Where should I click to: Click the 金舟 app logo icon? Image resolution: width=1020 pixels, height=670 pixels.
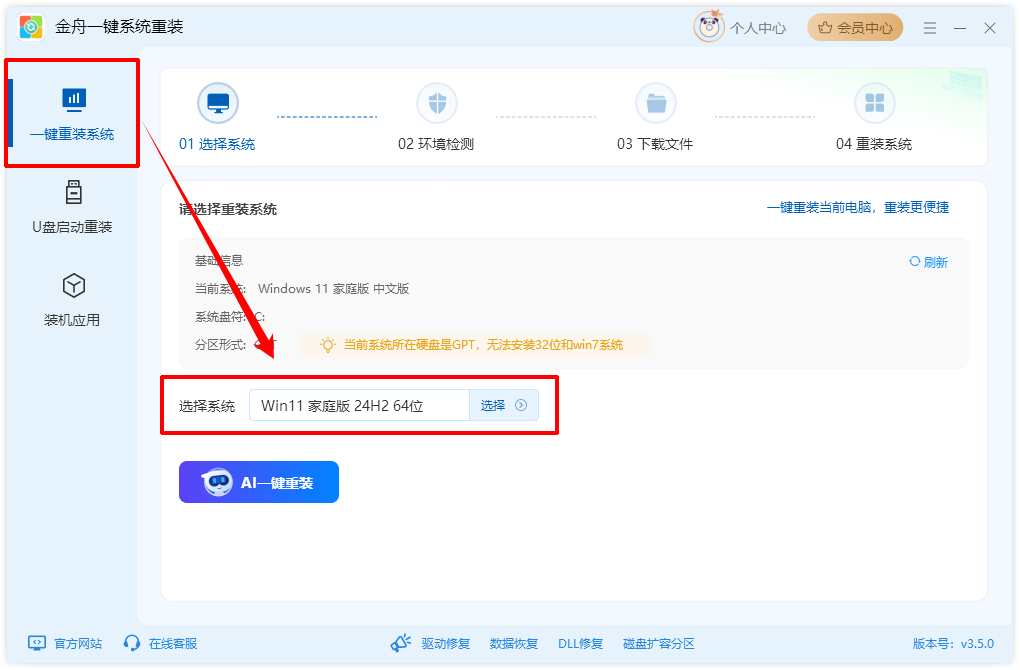pyautogui.click(x=31, y=27)
